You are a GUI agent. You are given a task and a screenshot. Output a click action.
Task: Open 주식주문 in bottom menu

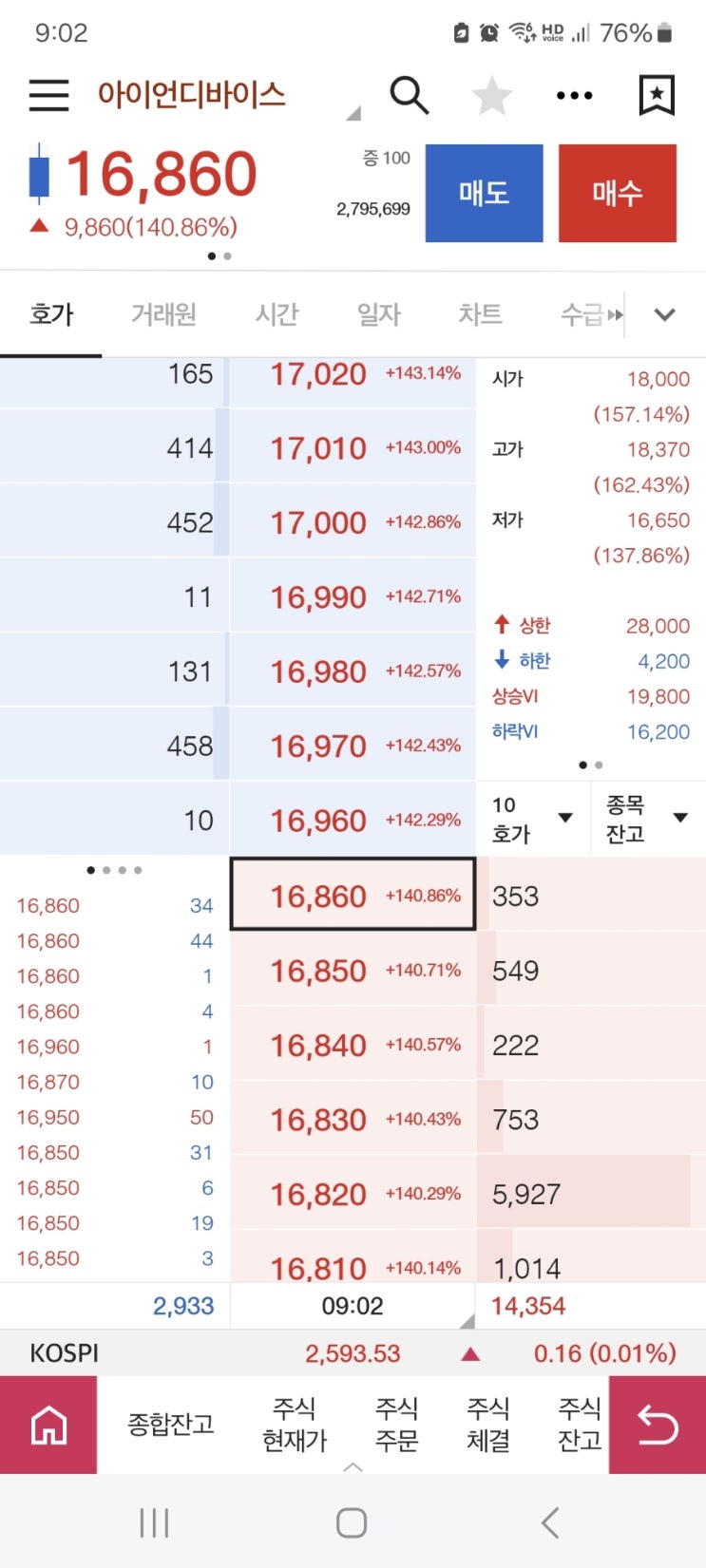point(397,1424)
